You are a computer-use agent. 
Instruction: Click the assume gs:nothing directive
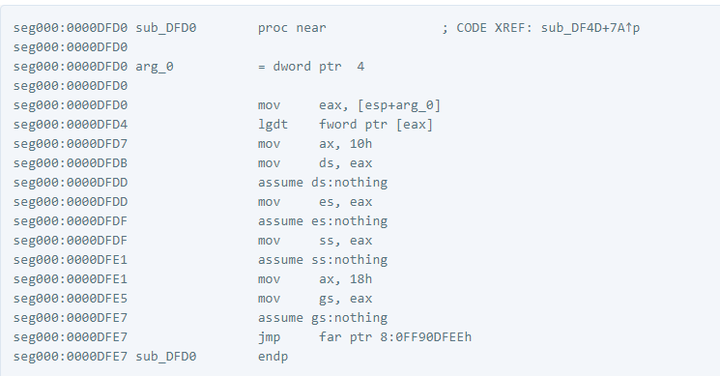pyautogui.click(x=322, y=318)
